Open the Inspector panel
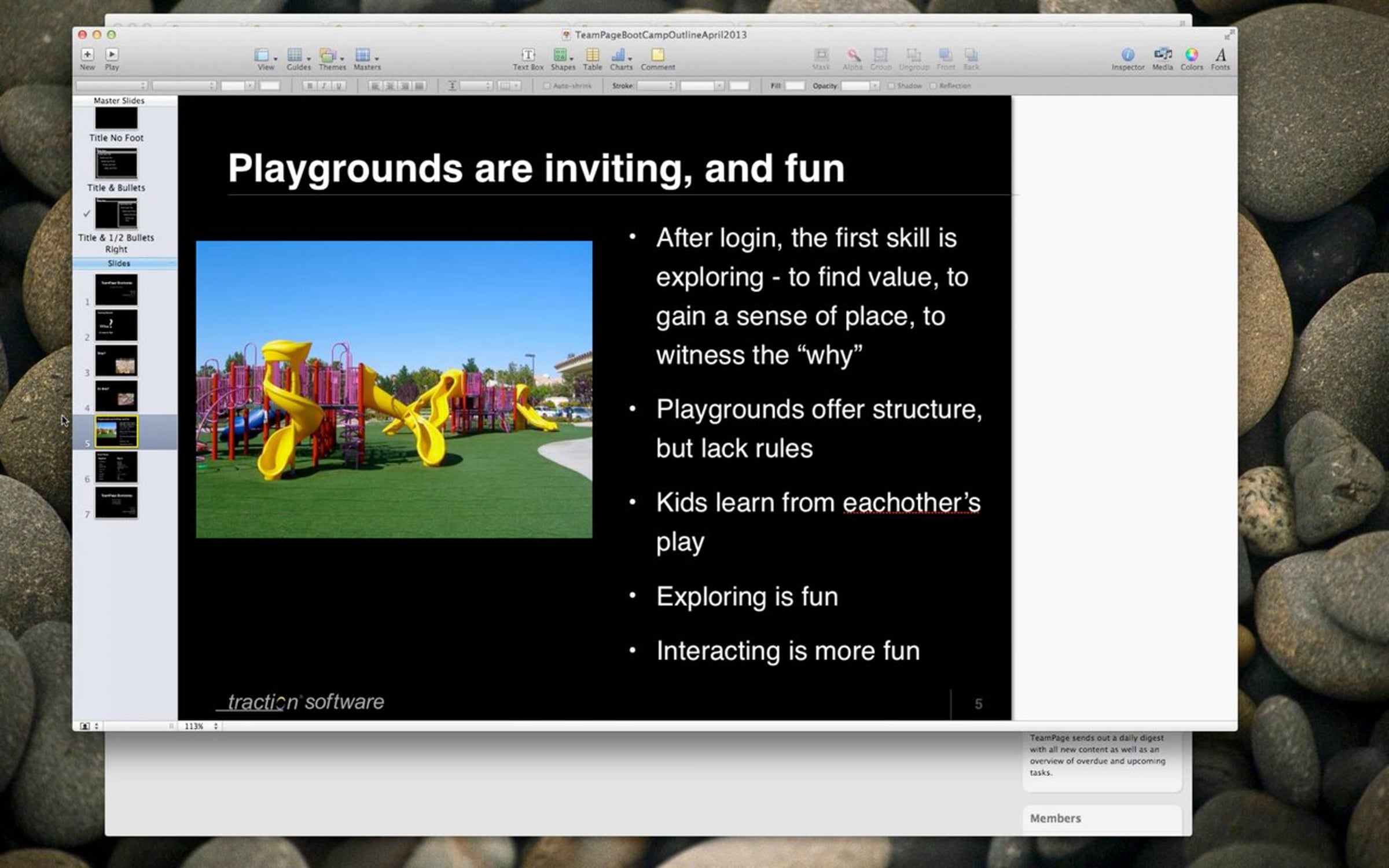 (x=1127, y=55)
